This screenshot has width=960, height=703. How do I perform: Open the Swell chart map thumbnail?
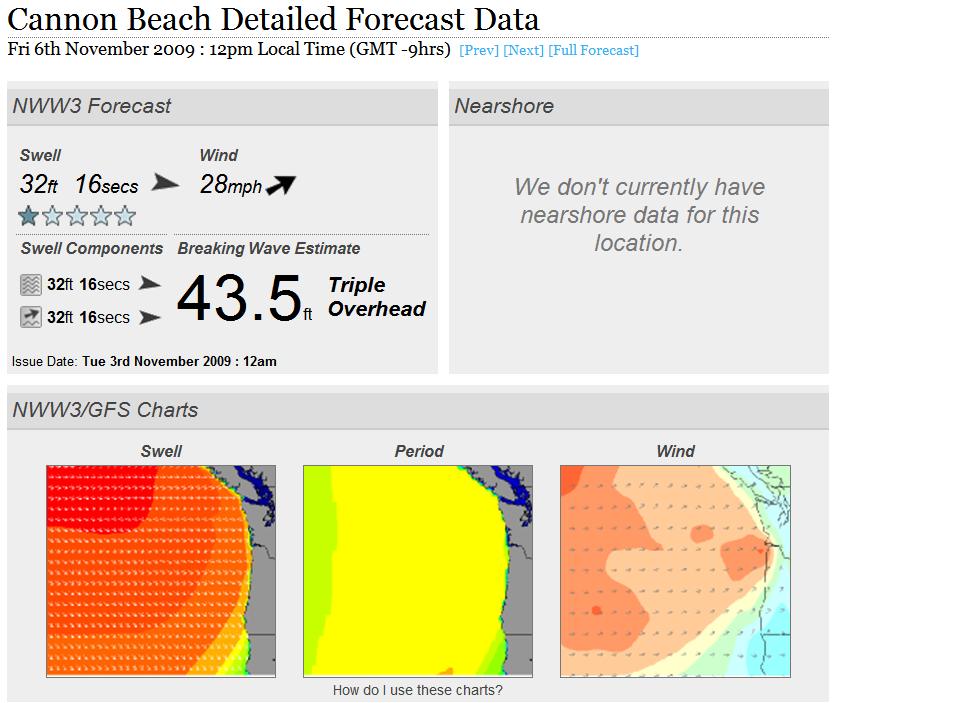(x=161, y=571)
